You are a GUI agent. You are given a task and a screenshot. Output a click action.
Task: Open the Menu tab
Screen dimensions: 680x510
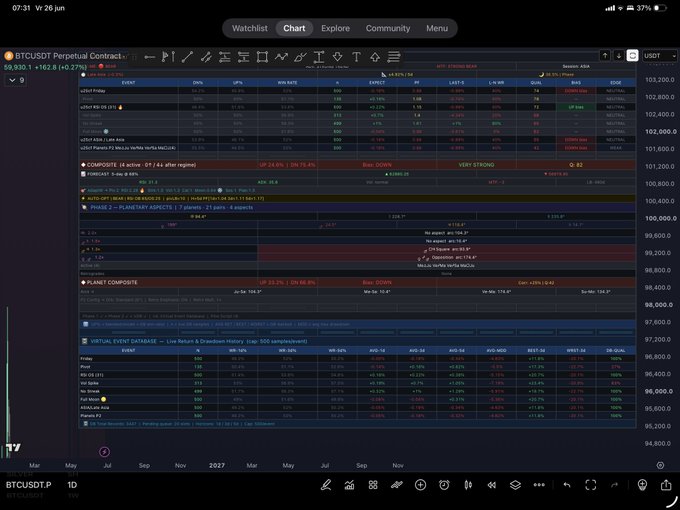[x=437, y=28]
